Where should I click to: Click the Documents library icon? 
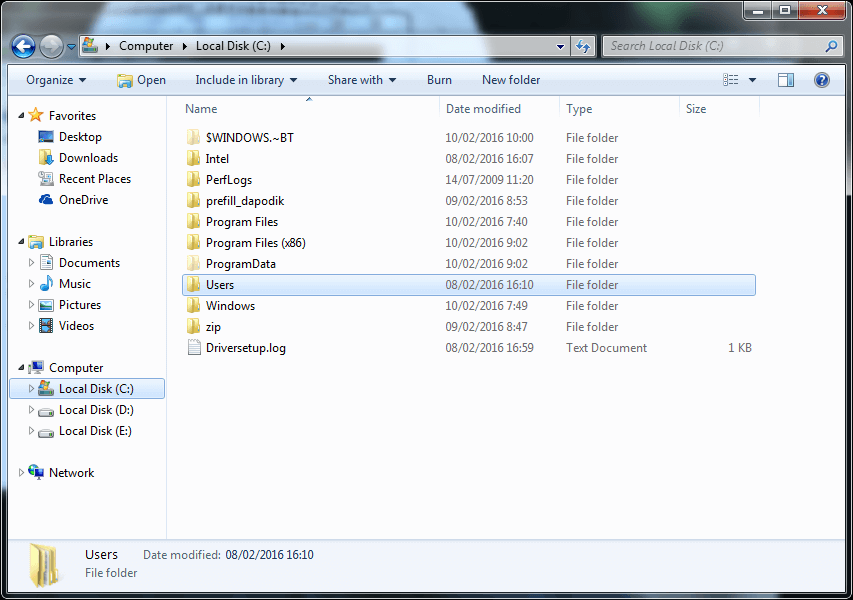pyautogui.click(x=46, y=263)
